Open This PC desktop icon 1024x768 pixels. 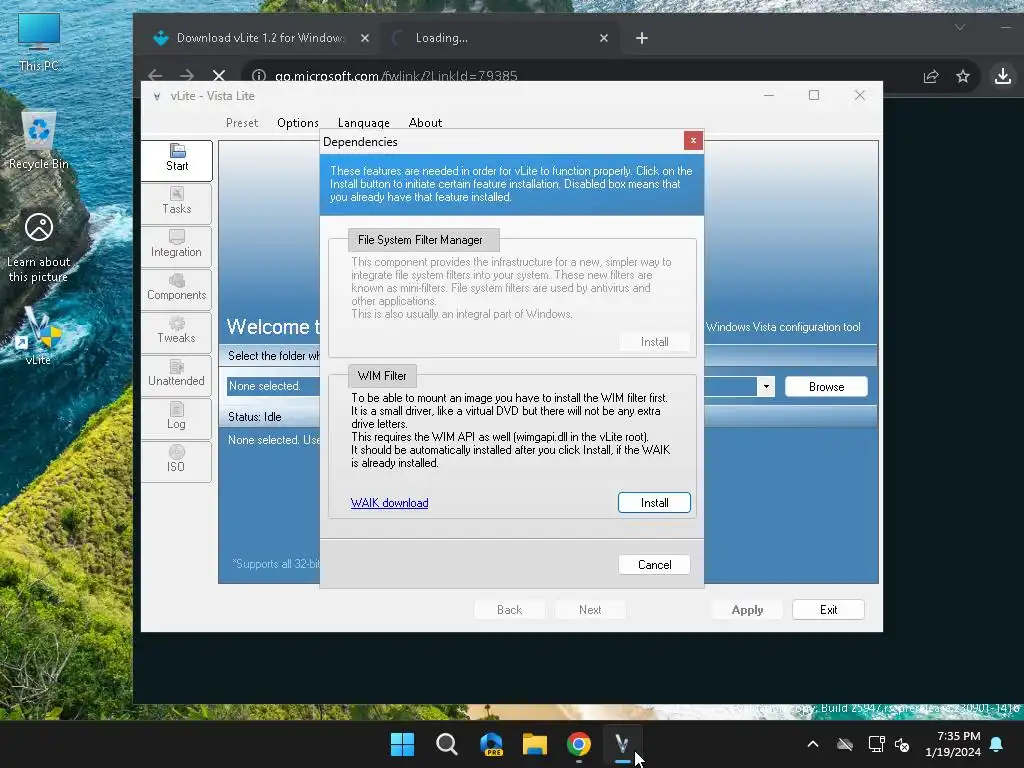pos(39,41)
